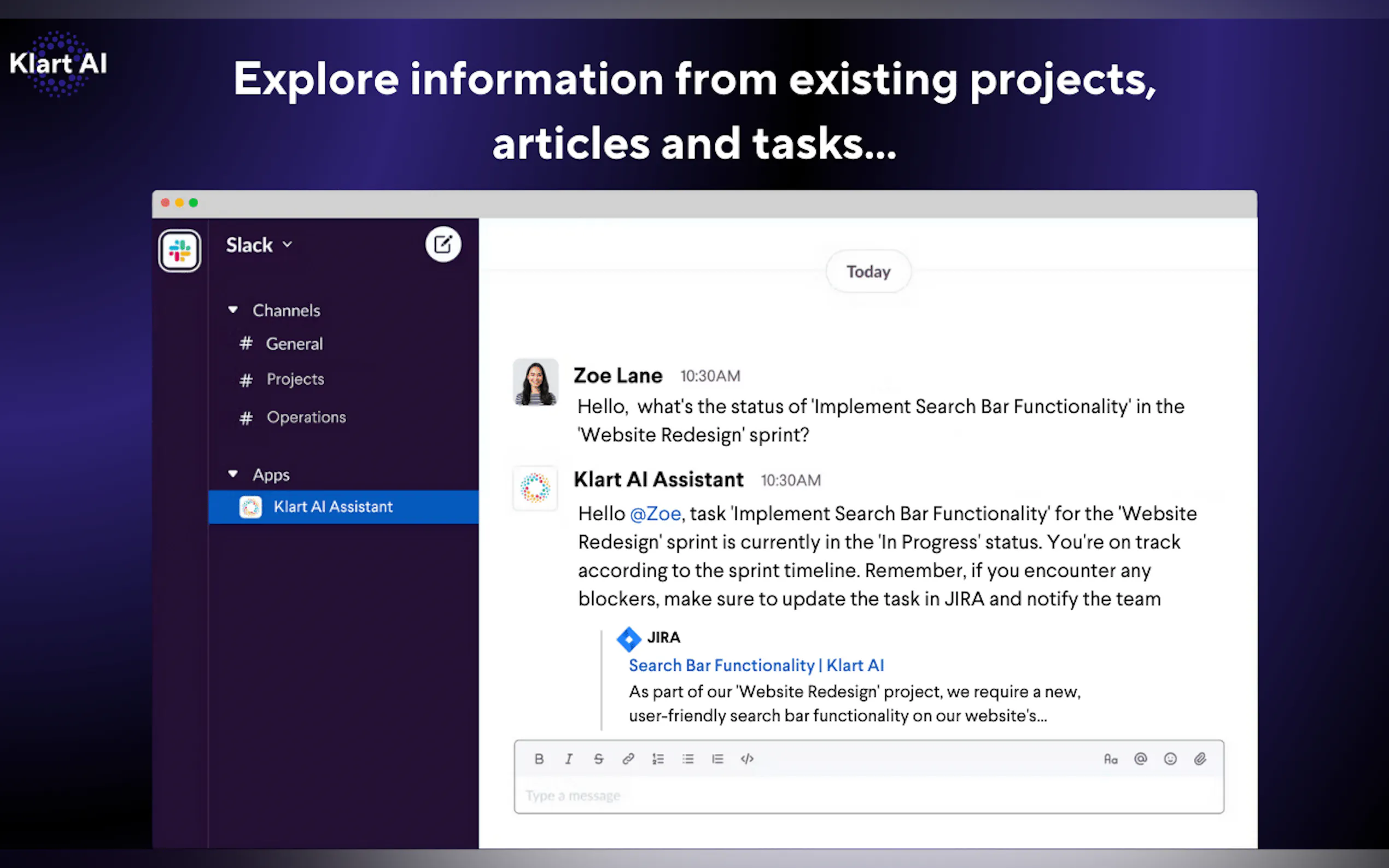Open the Search Bar Functionality JIRA link

tap(756, 665)
